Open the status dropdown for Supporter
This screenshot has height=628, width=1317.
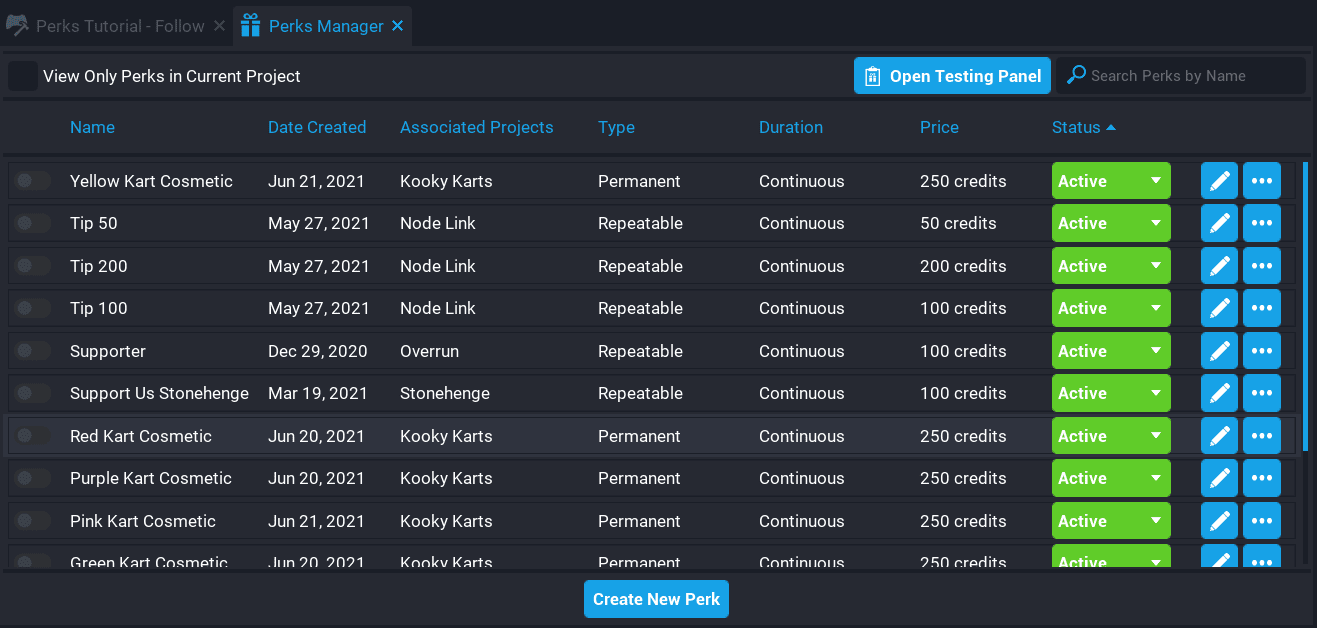click(1110, 351)
